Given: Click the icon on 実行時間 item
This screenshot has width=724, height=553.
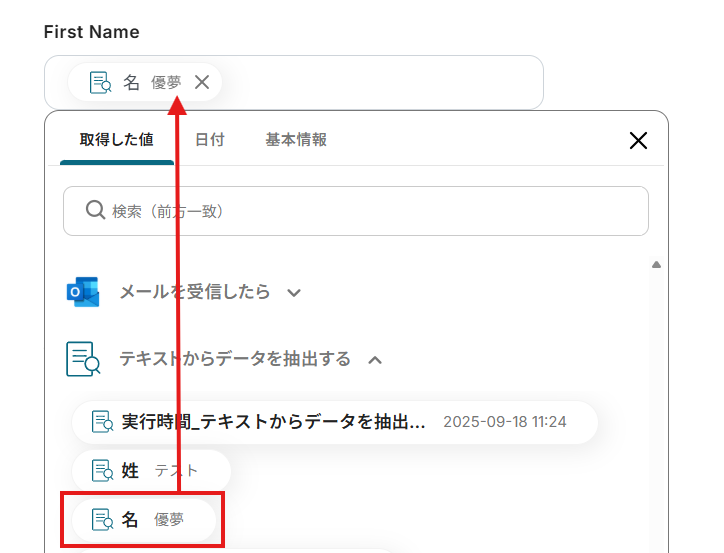Looking at the screenshot, I should 102,422.
